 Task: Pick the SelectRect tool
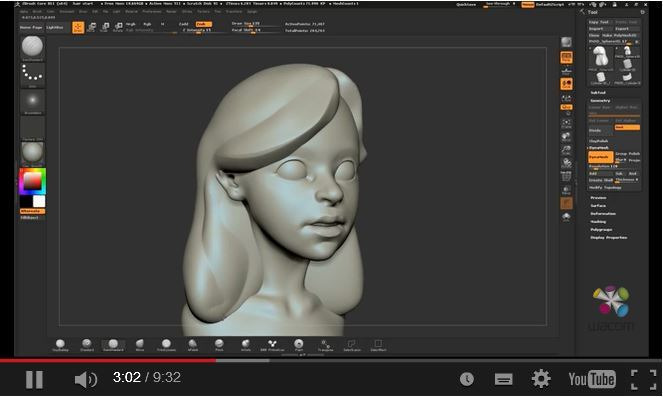click(x=378, y=345)
